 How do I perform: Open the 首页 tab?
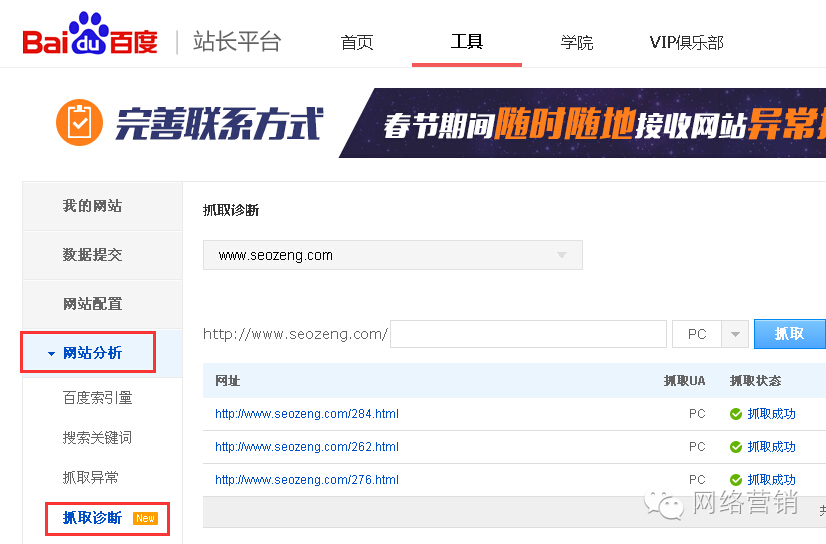[x=357, y=42]
